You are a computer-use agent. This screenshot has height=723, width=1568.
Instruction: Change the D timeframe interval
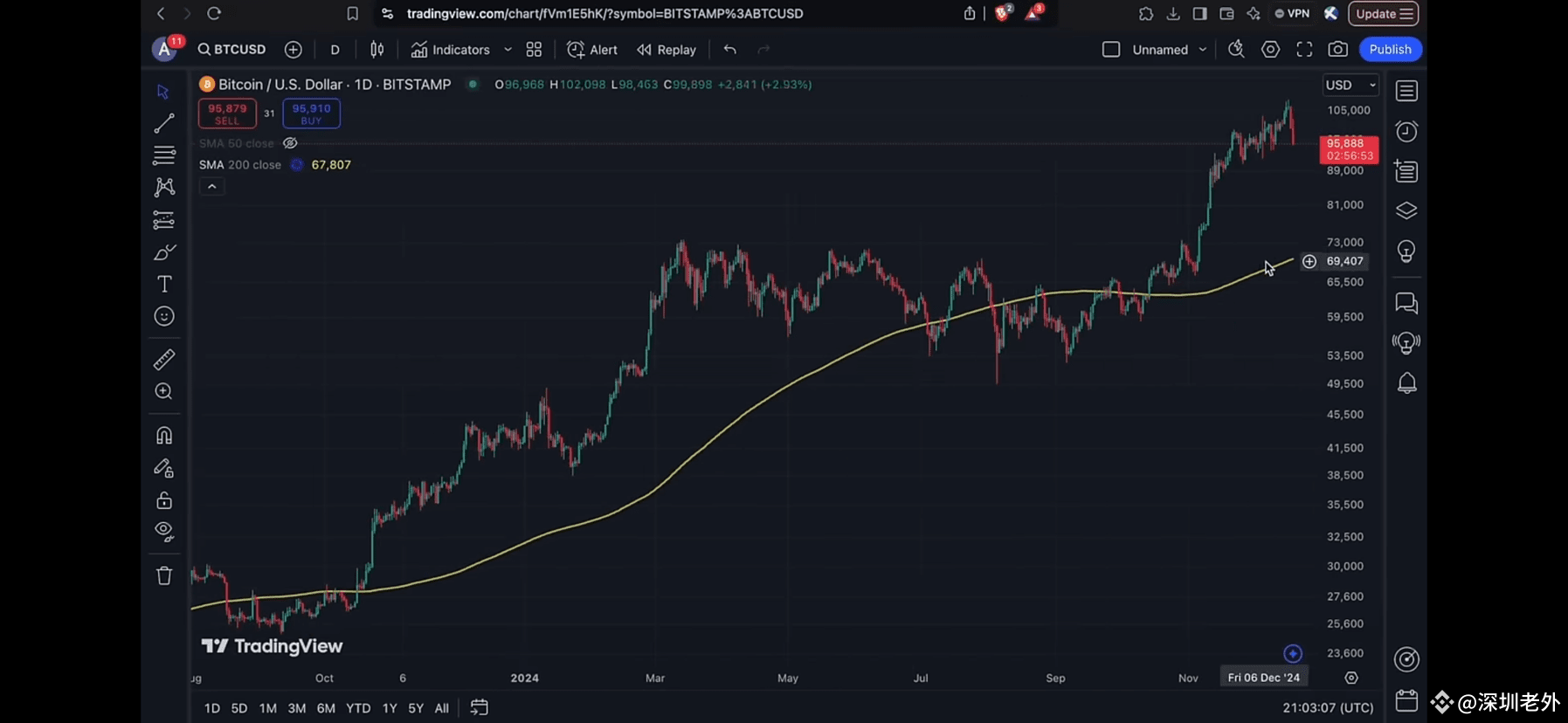pos(335,50)
